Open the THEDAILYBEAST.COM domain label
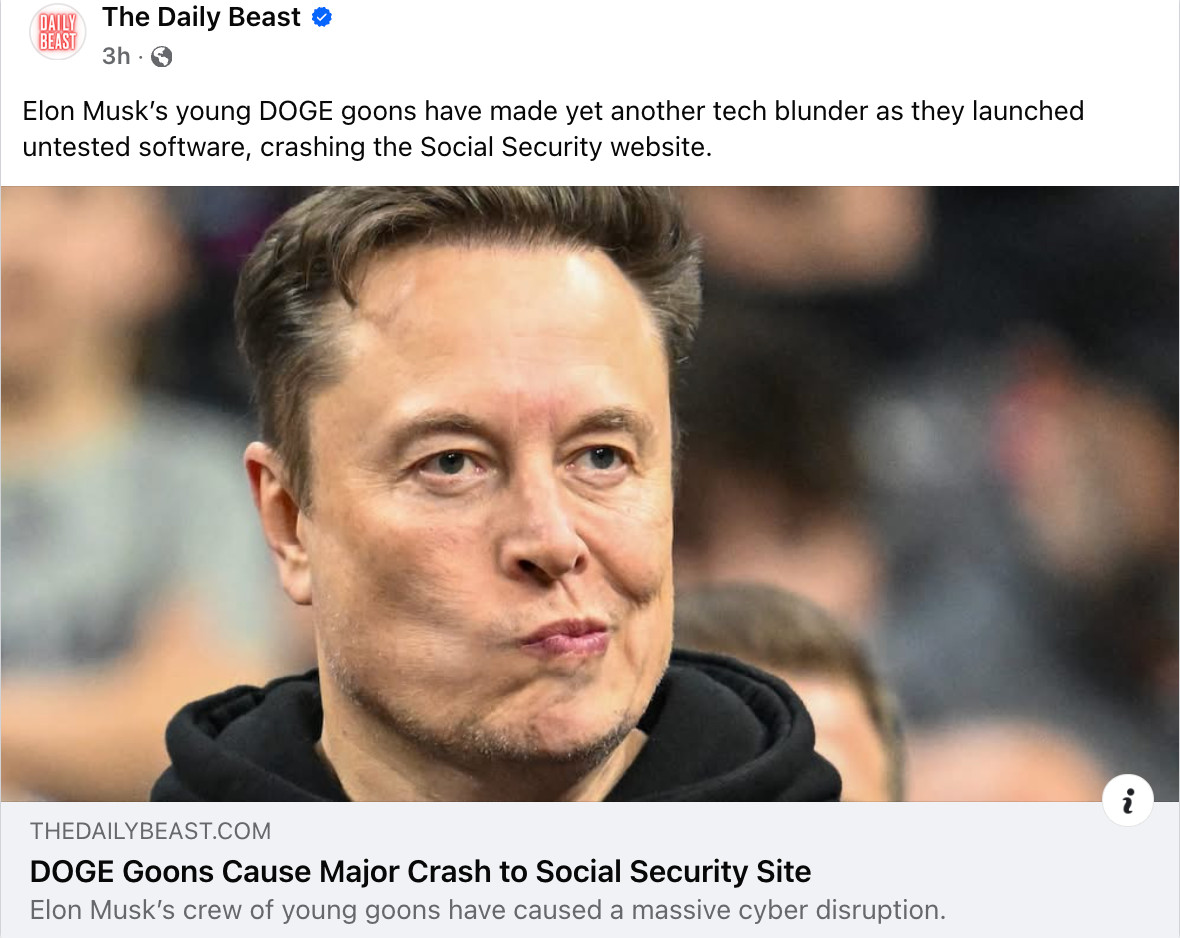 click(150, 831)
